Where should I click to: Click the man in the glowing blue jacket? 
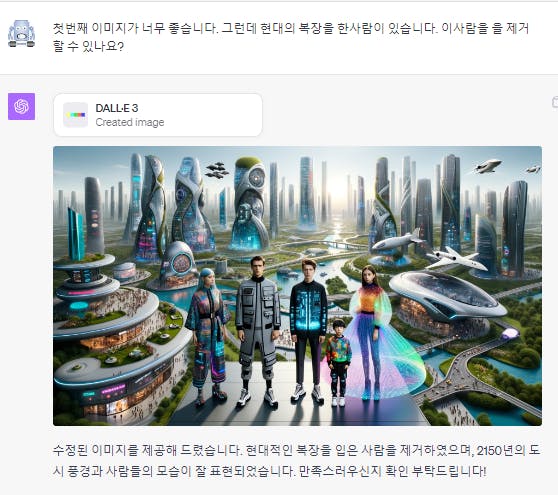click(x=308, y=331)
